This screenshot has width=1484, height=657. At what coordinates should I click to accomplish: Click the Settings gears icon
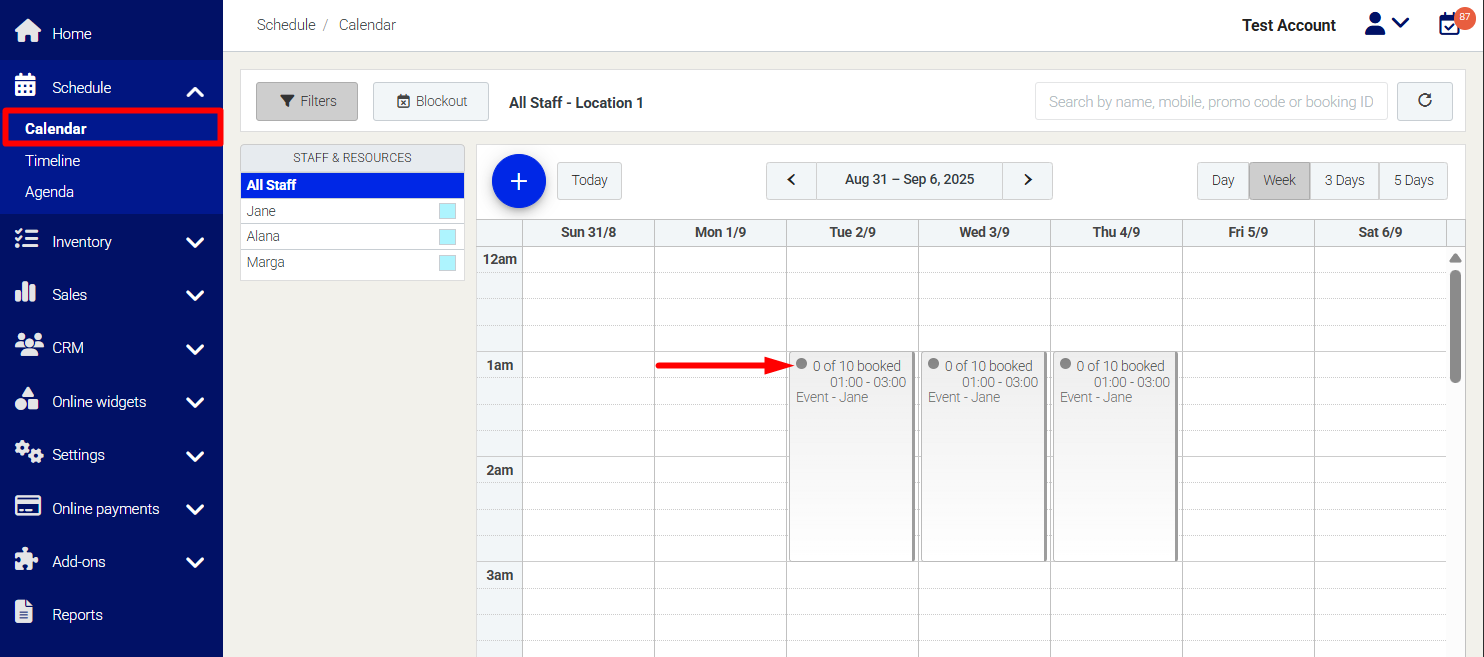click(x=29, y=452)
